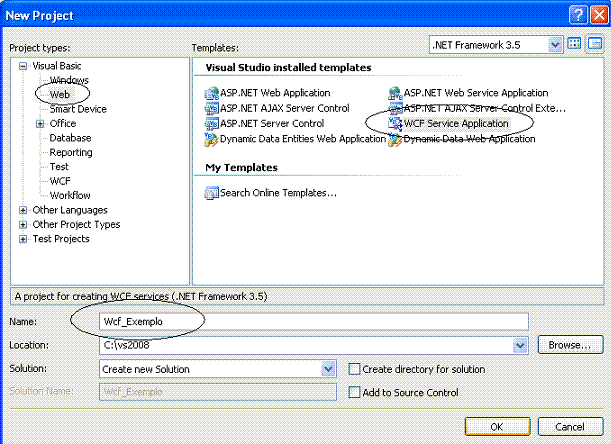Select the WCF project type
This screenshot has width=611, height=444.
(60, 181)
